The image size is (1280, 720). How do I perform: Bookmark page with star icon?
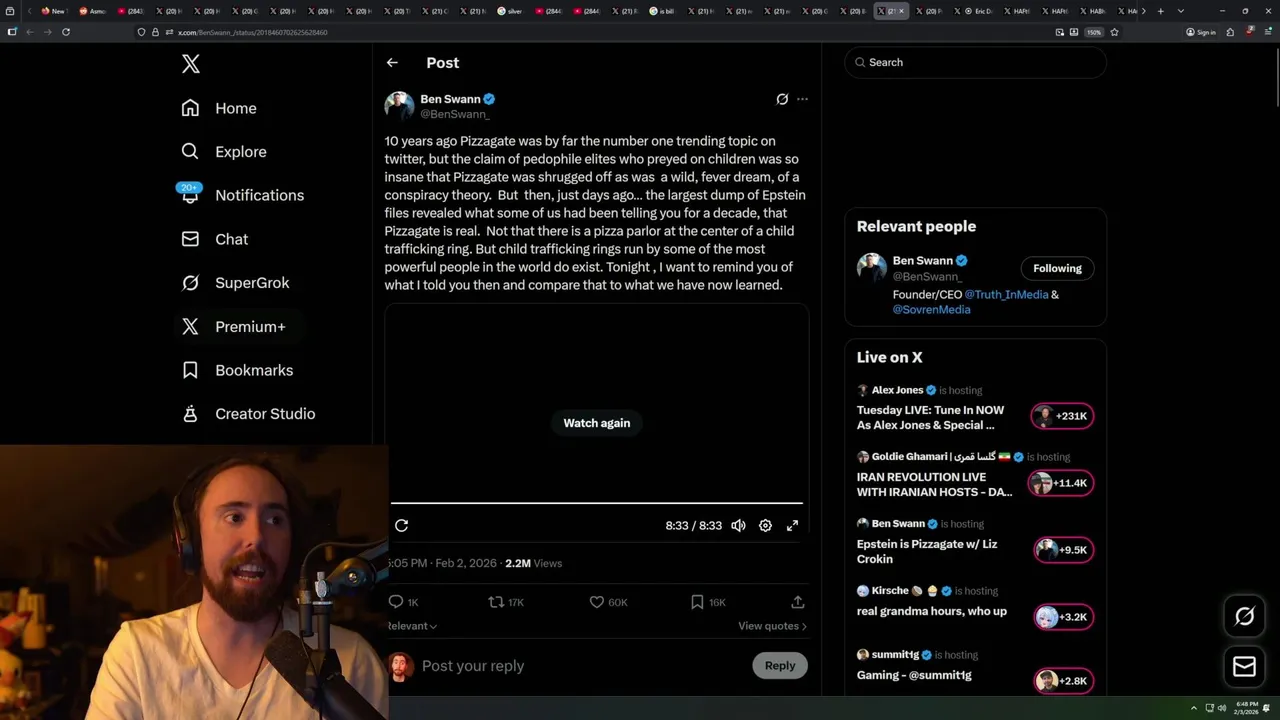pos(1114,32)
